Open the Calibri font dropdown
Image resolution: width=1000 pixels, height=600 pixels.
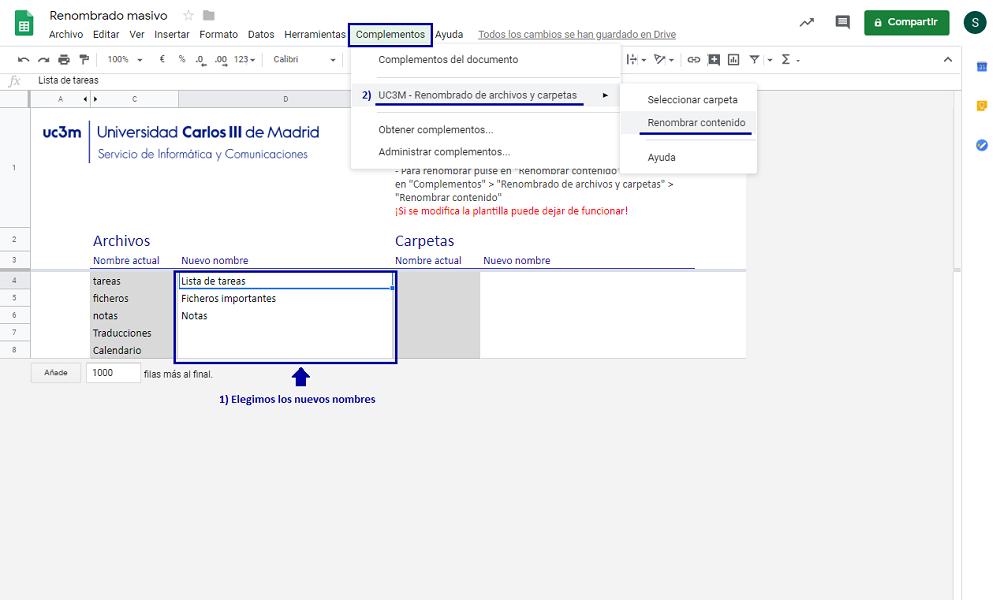[304, 59]
